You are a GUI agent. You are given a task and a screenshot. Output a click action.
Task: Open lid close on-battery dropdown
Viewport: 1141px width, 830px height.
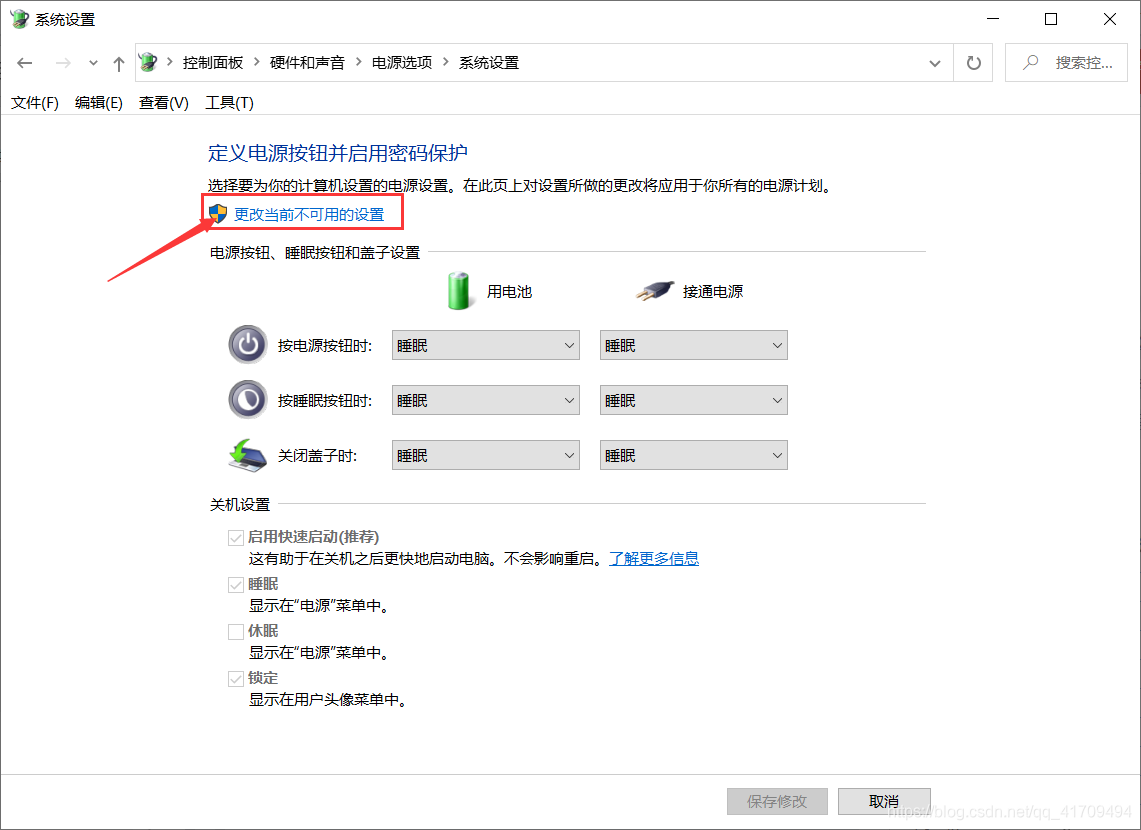point(485,455)
